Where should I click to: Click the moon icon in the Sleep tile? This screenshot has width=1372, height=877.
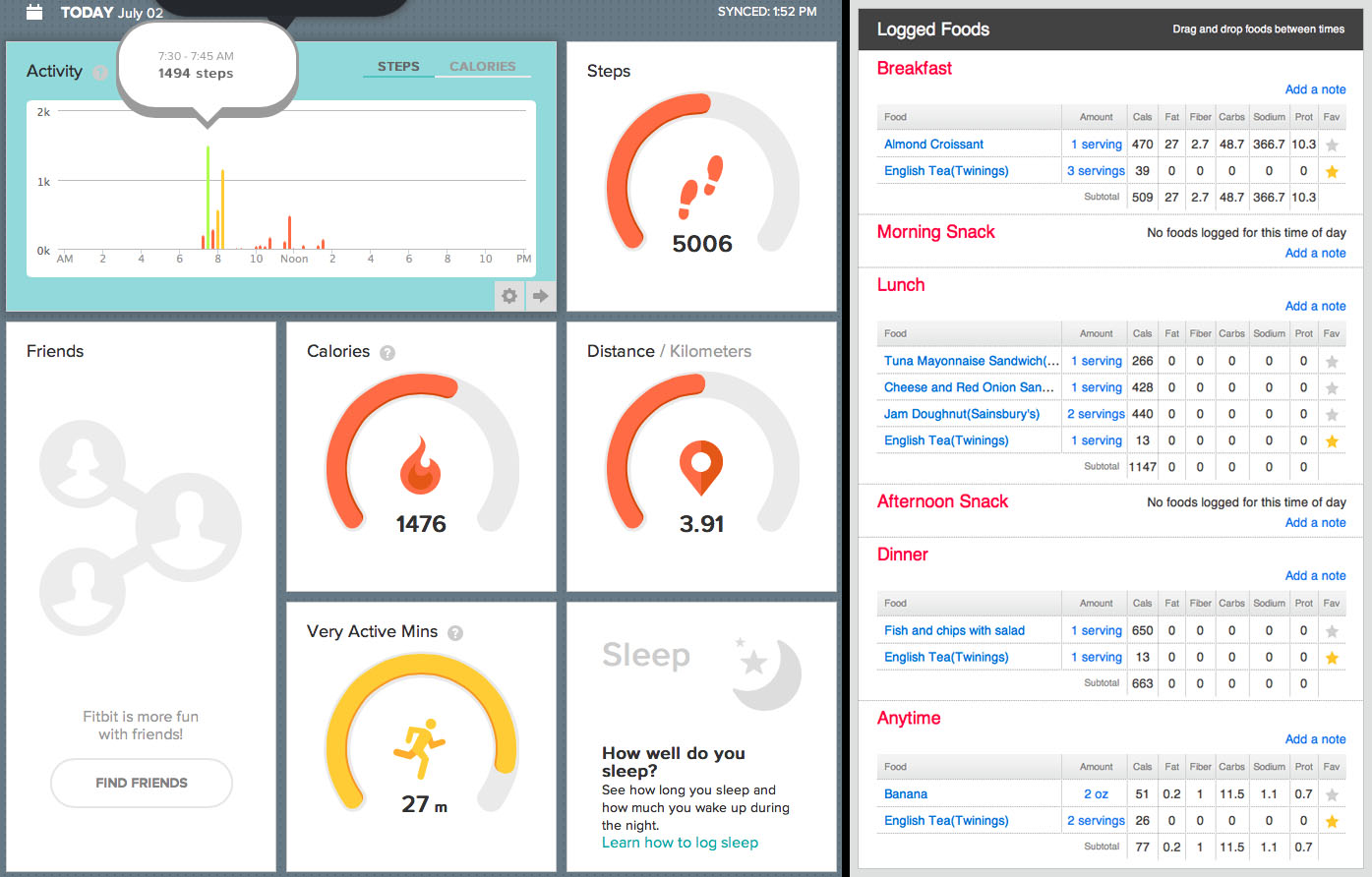[765, 669]
